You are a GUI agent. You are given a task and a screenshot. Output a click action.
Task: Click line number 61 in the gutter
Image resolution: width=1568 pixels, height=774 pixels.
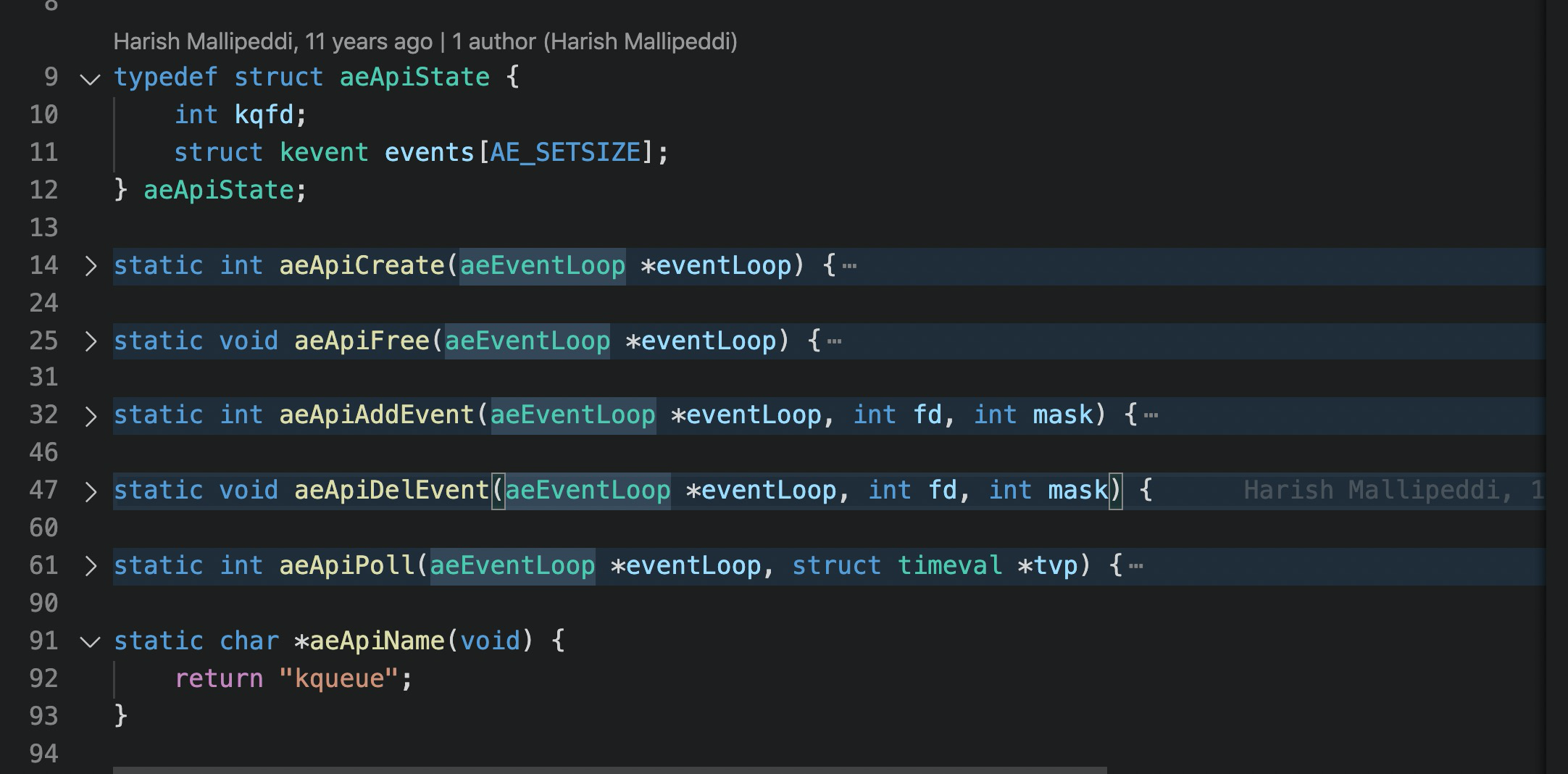[x=43, y=566]
